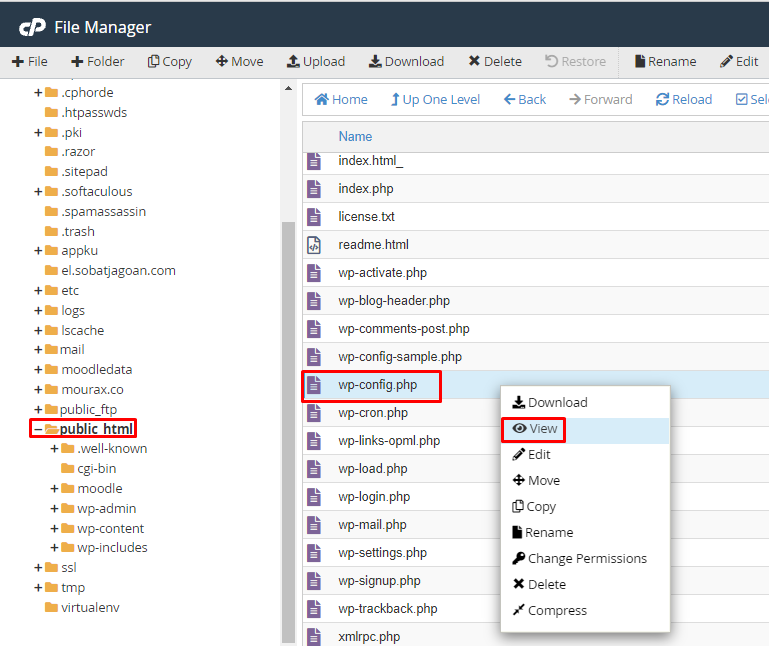Open the .razor folder
The image size is (769, 646).
coord(70,152)
